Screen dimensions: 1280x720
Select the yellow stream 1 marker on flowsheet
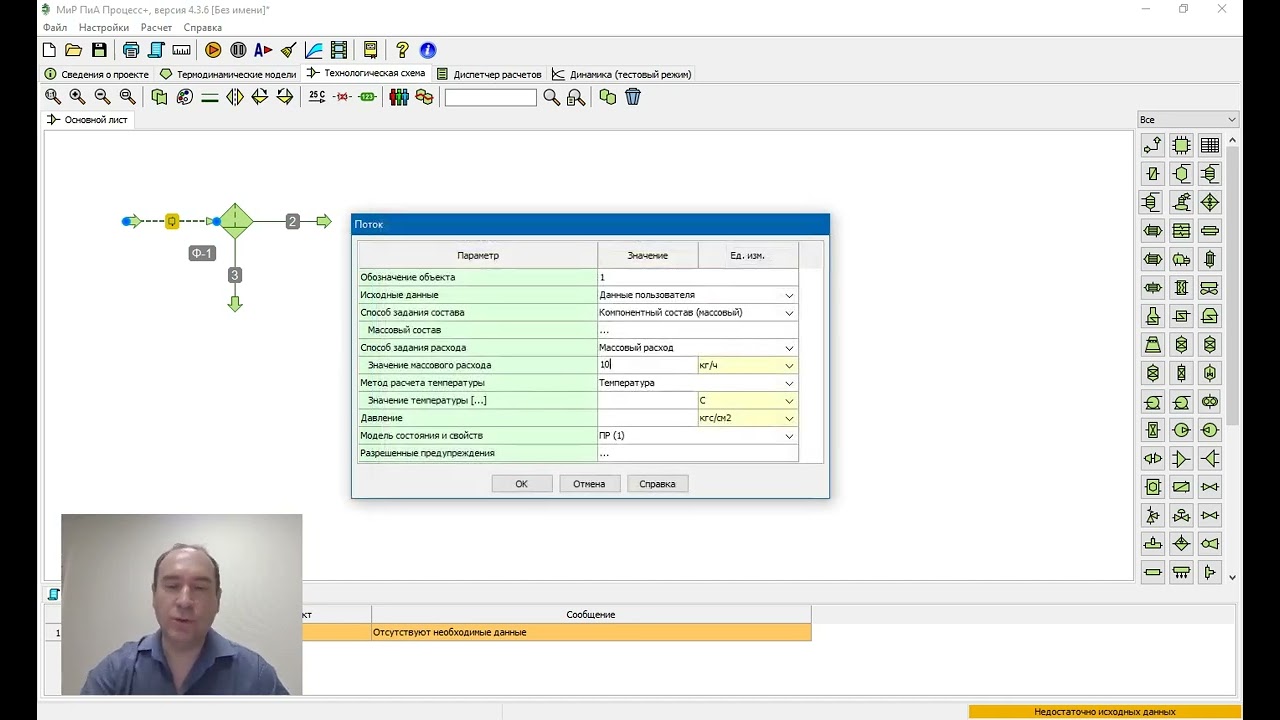point(172,221)
